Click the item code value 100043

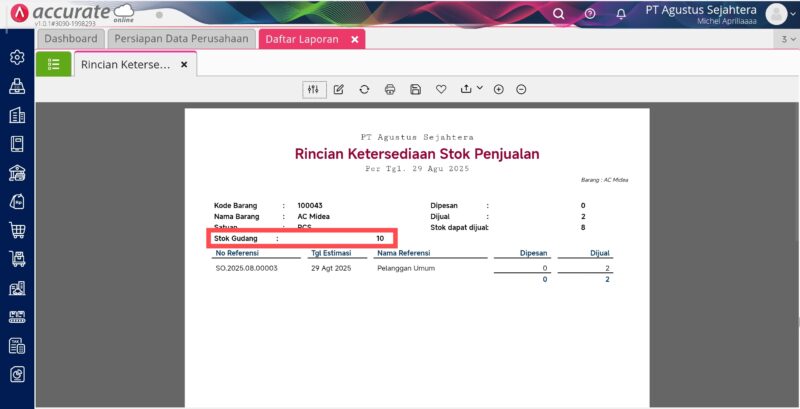310,206
